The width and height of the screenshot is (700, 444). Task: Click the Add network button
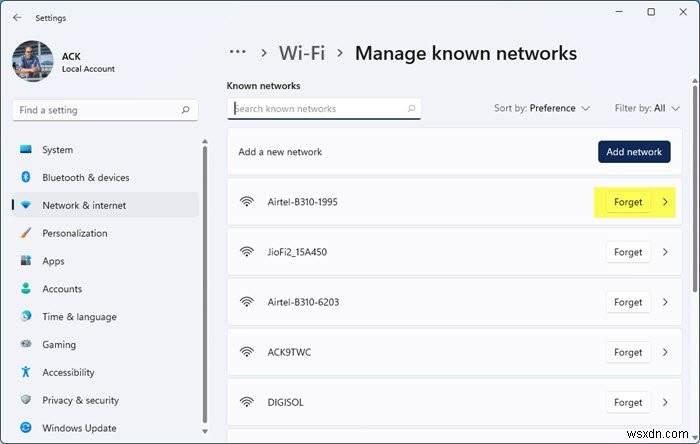634,152
